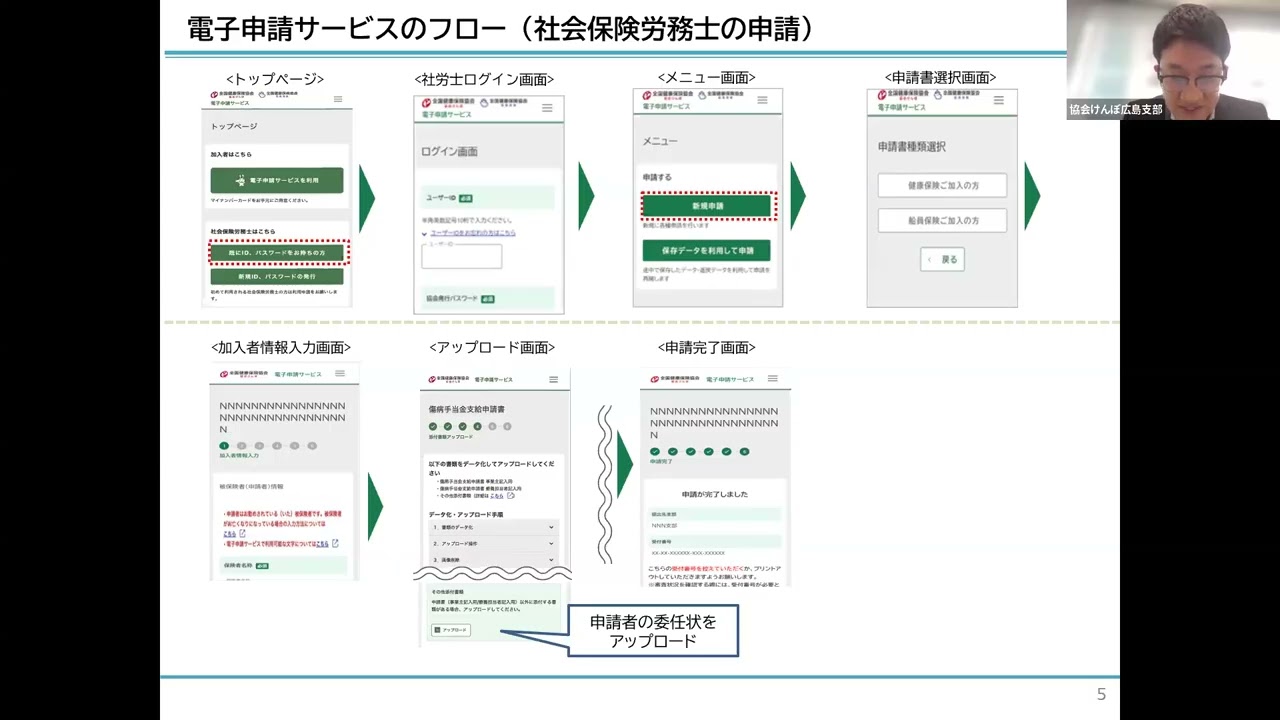1280x720 pixels.
Task: Click the <アップロード画面> caption
Action: point(492,347)
